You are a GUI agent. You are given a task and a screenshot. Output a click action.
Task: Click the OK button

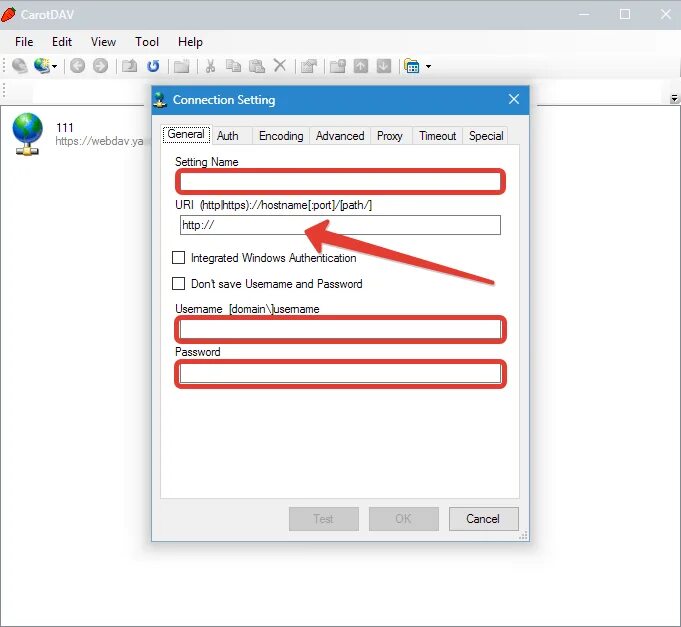[404, 519]
